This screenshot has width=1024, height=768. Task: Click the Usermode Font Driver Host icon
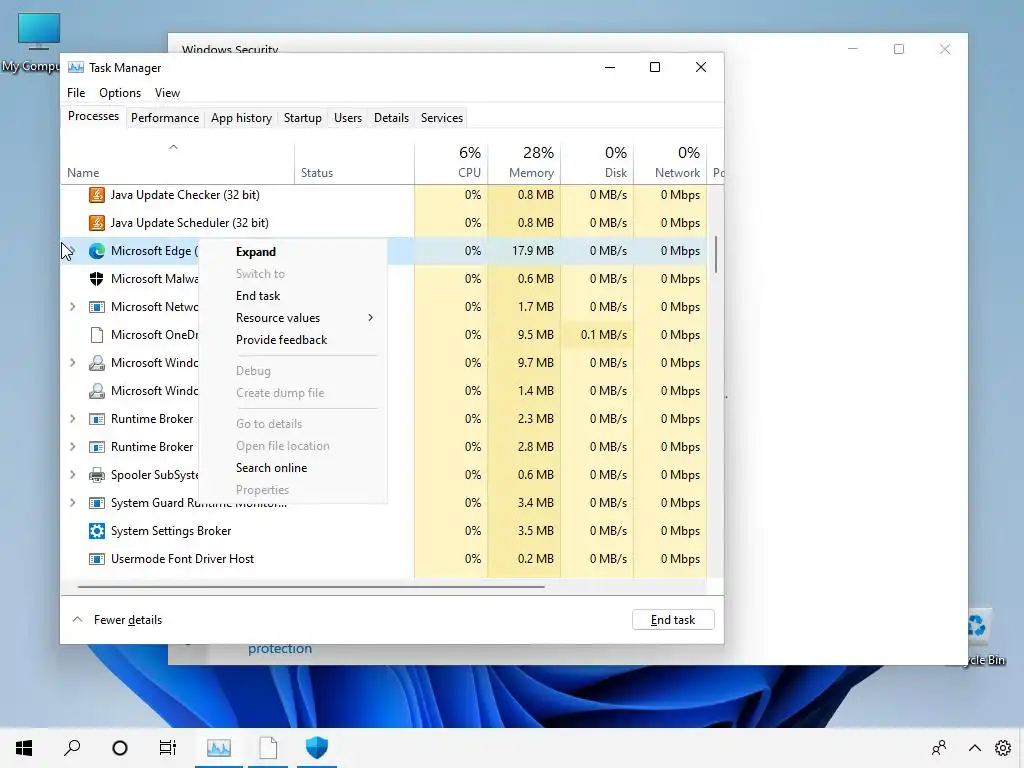(x=97, y=559)
